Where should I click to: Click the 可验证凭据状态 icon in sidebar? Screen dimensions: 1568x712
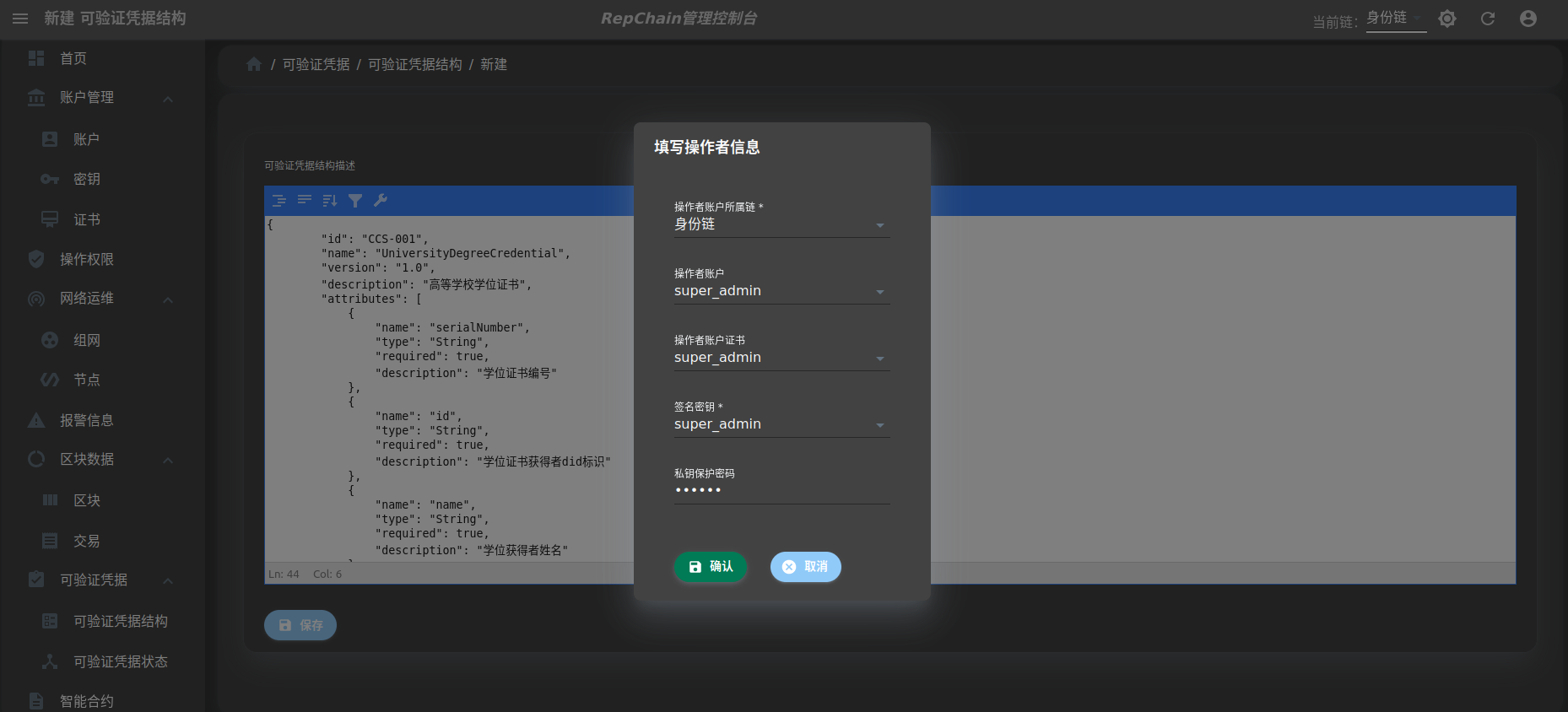50,661
